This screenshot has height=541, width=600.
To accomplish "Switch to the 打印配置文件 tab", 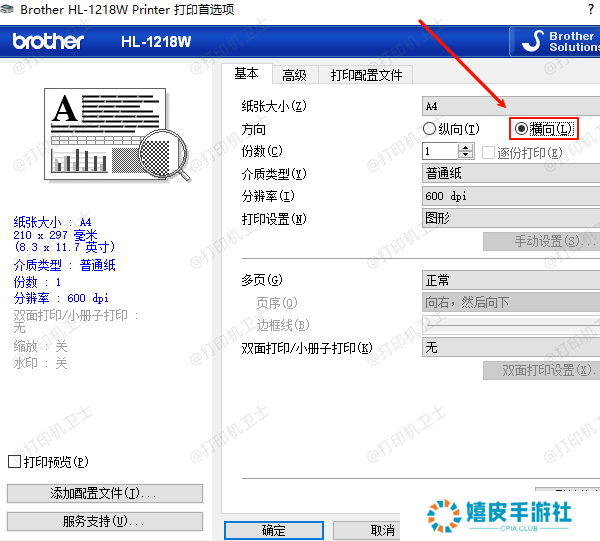I will 366,75.
